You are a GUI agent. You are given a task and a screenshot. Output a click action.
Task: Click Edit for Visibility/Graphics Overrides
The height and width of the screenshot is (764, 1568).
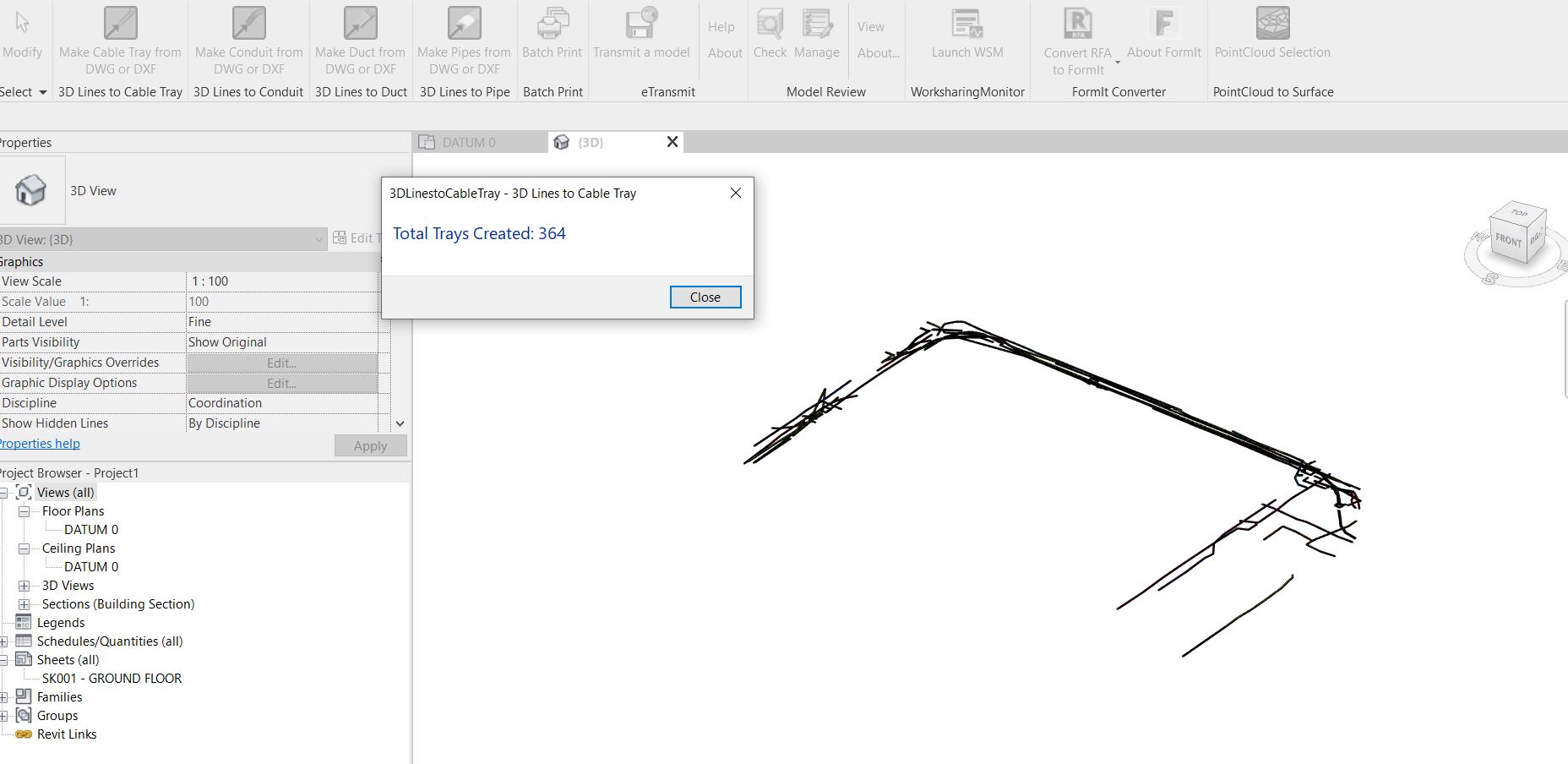(281, 362)
